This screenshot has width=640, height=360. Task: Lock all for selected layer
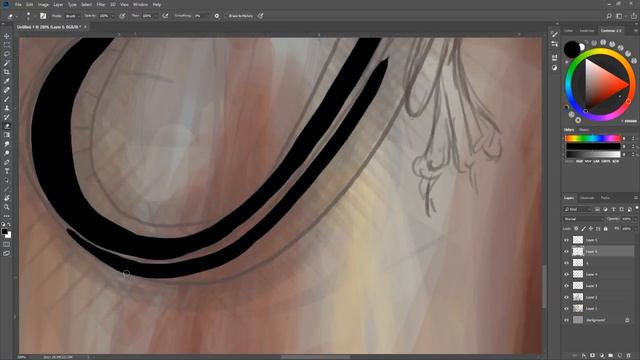pyautogui.click(x=606, y=229)
